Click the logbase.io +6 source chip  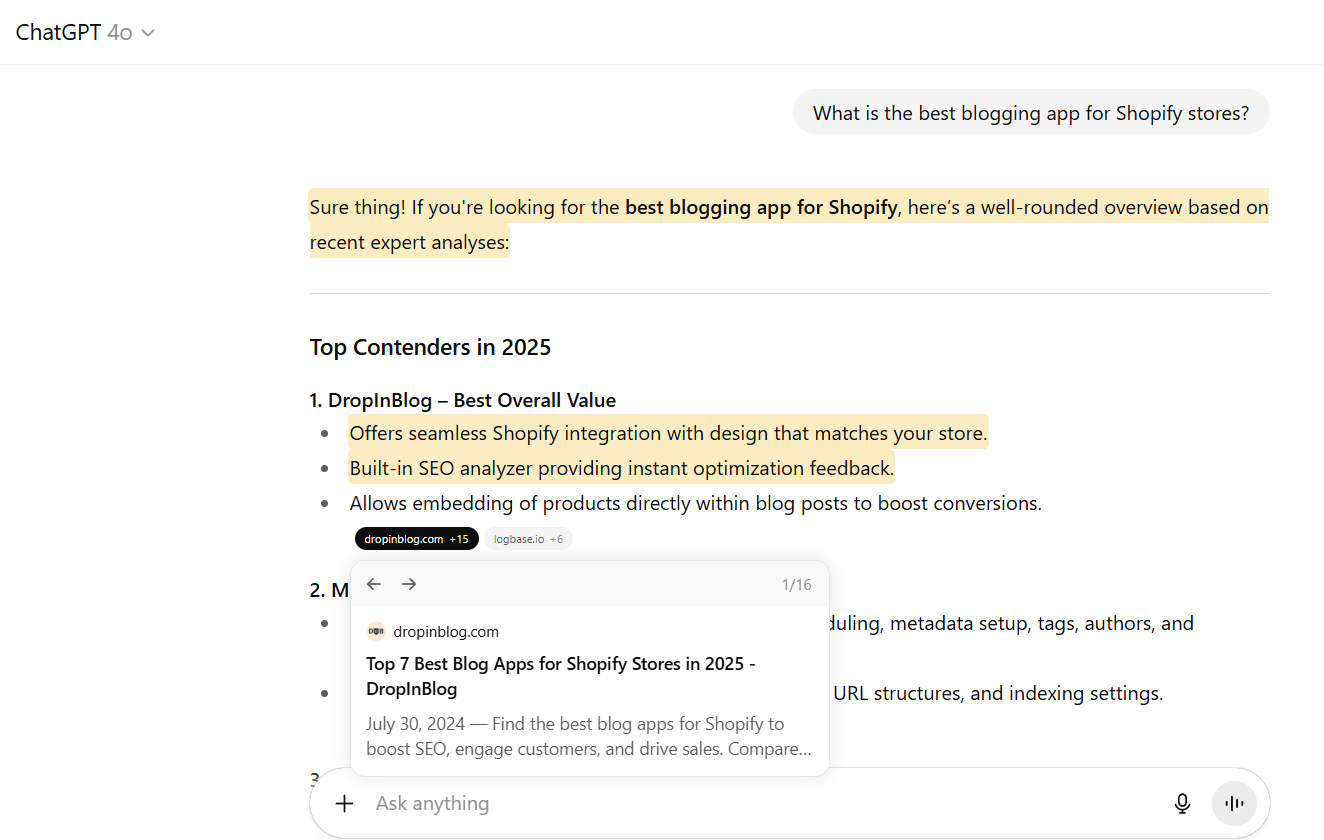[528, 539]
